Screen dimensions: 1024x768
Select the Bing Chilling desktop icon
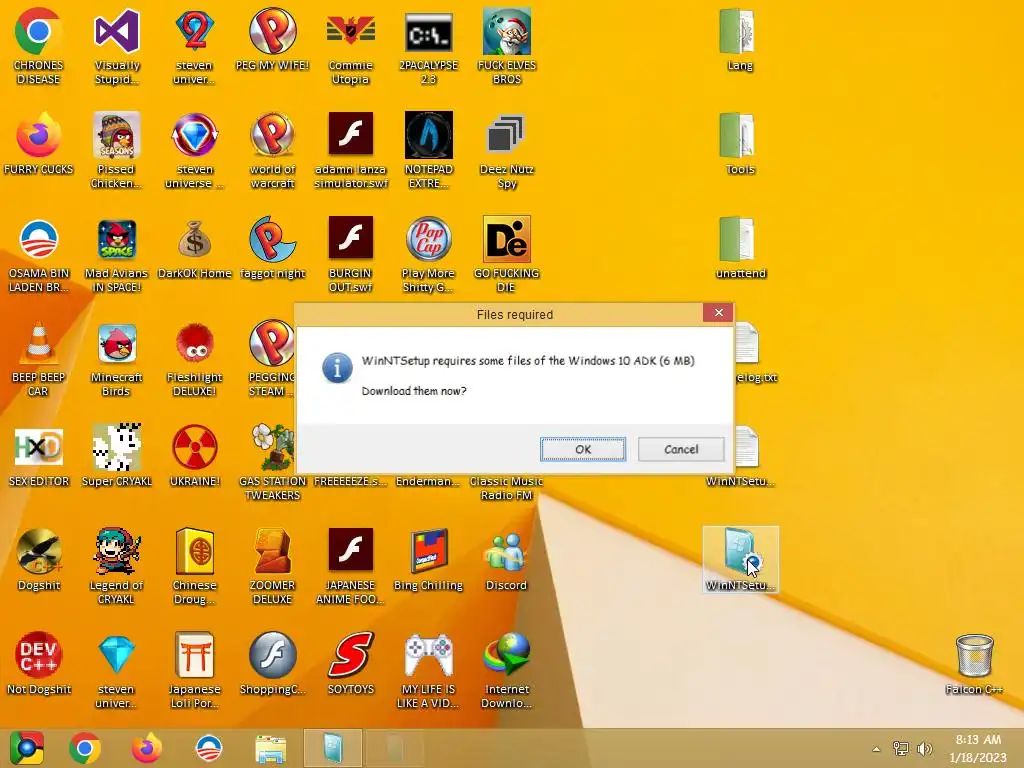pos(428,560)
